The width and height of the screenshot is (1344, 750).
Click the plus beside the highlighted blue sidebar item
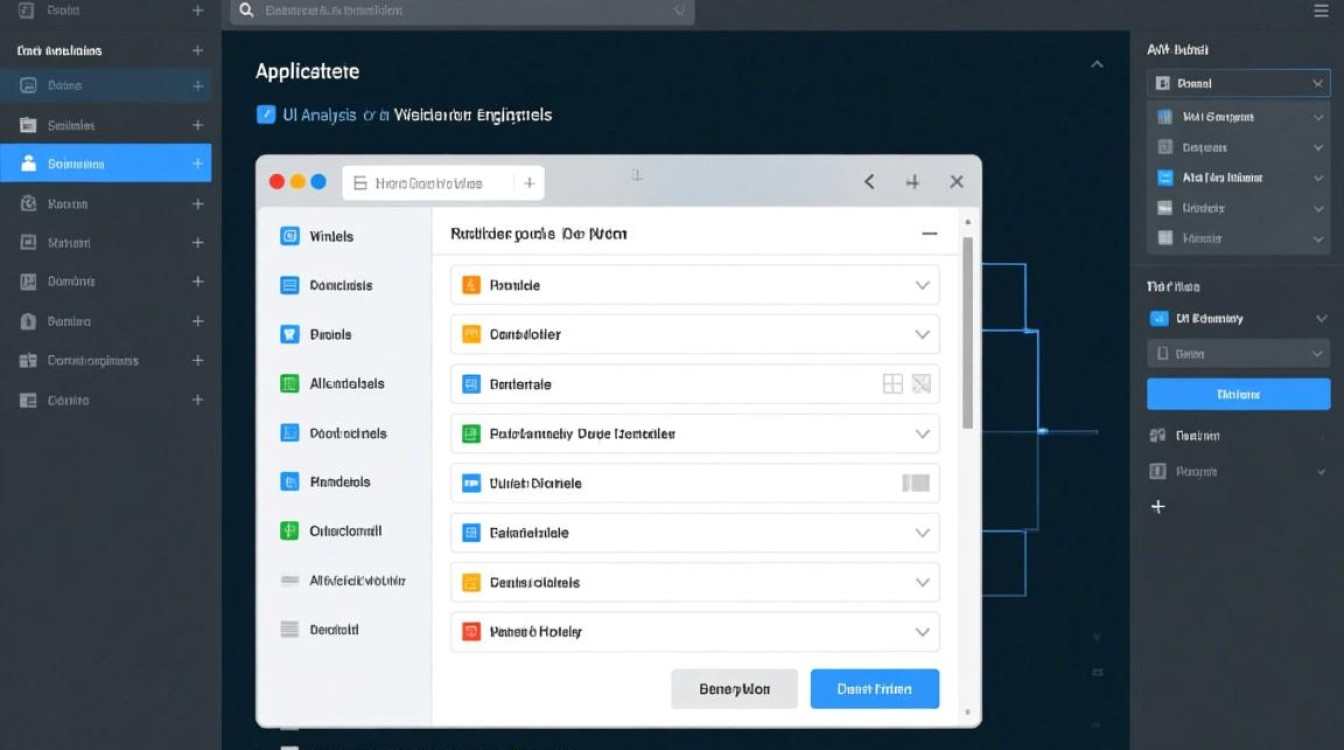[x=197, y=164]
